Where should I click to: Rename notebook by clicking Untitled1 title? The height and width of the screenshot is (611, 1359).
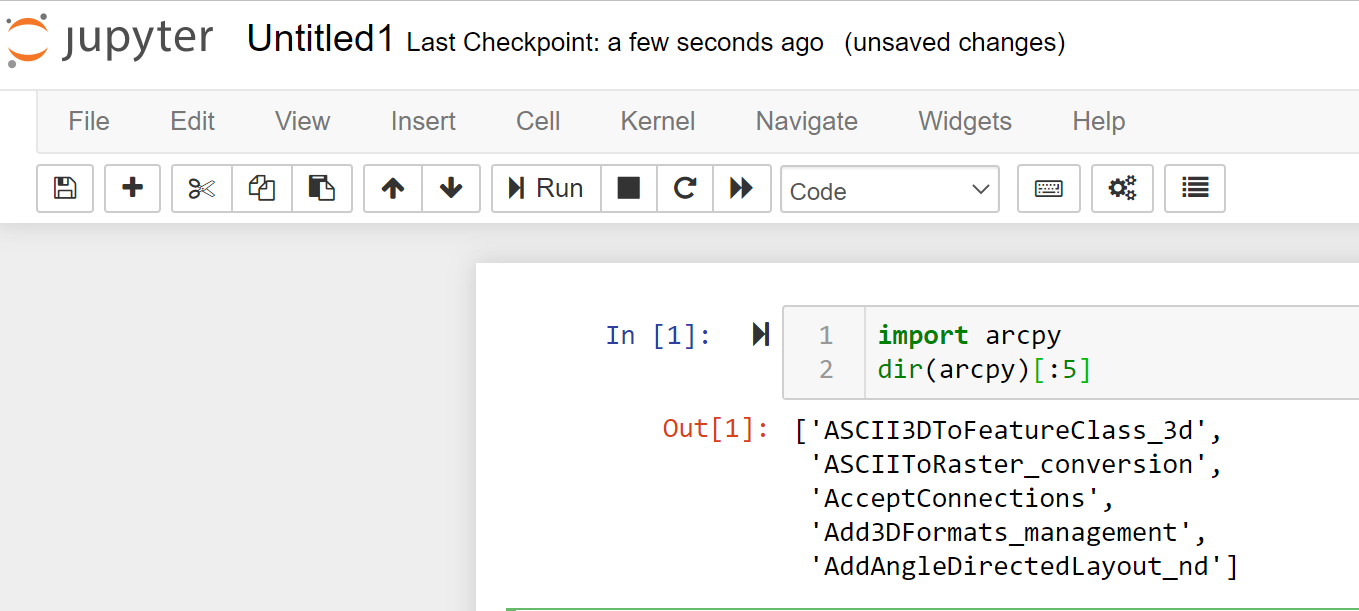(x=320, y=40)
